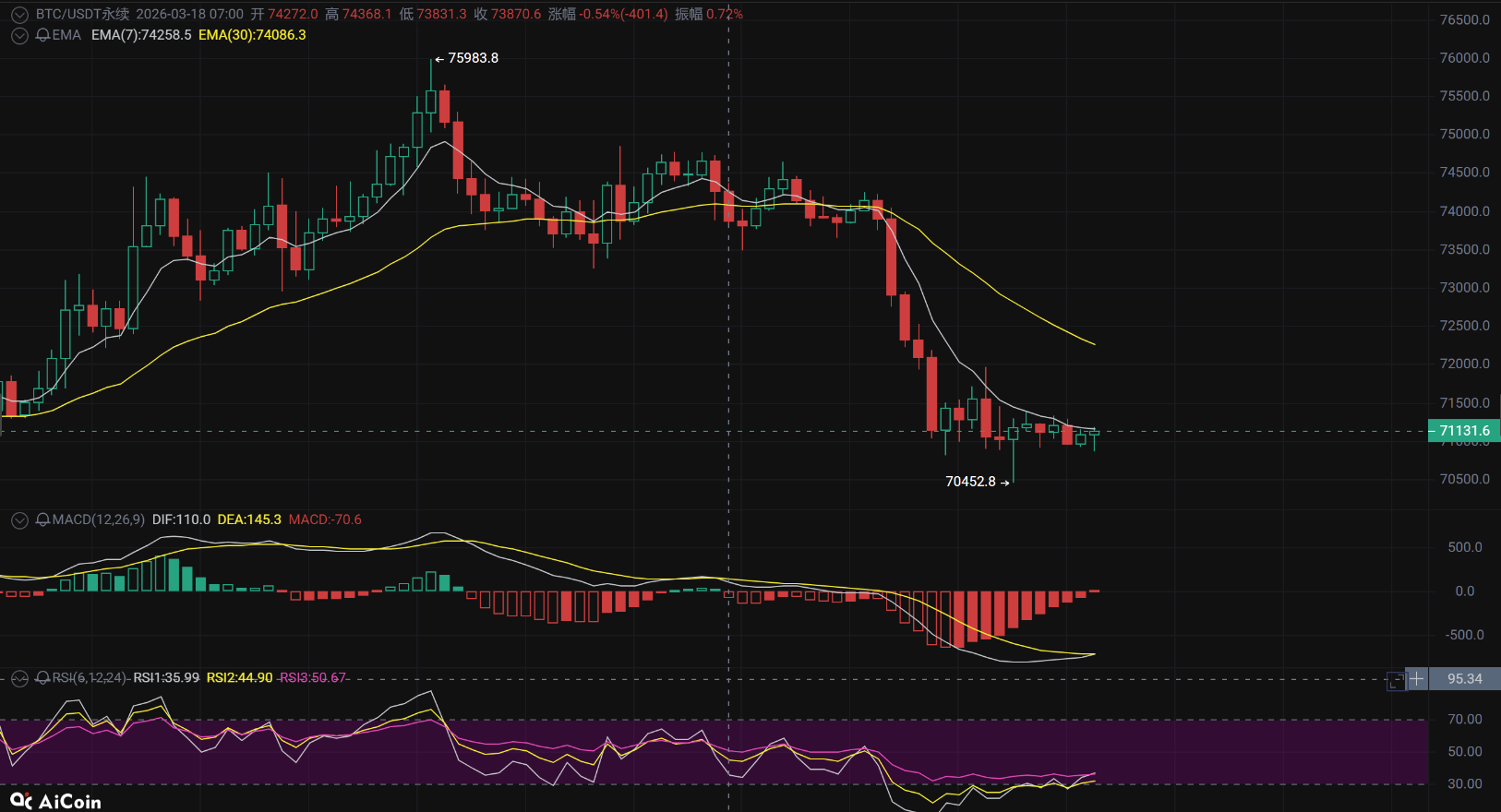Collapse the EMA indicator row chevron
This screenshot has height=812, width=1501.
click(19, 36)
